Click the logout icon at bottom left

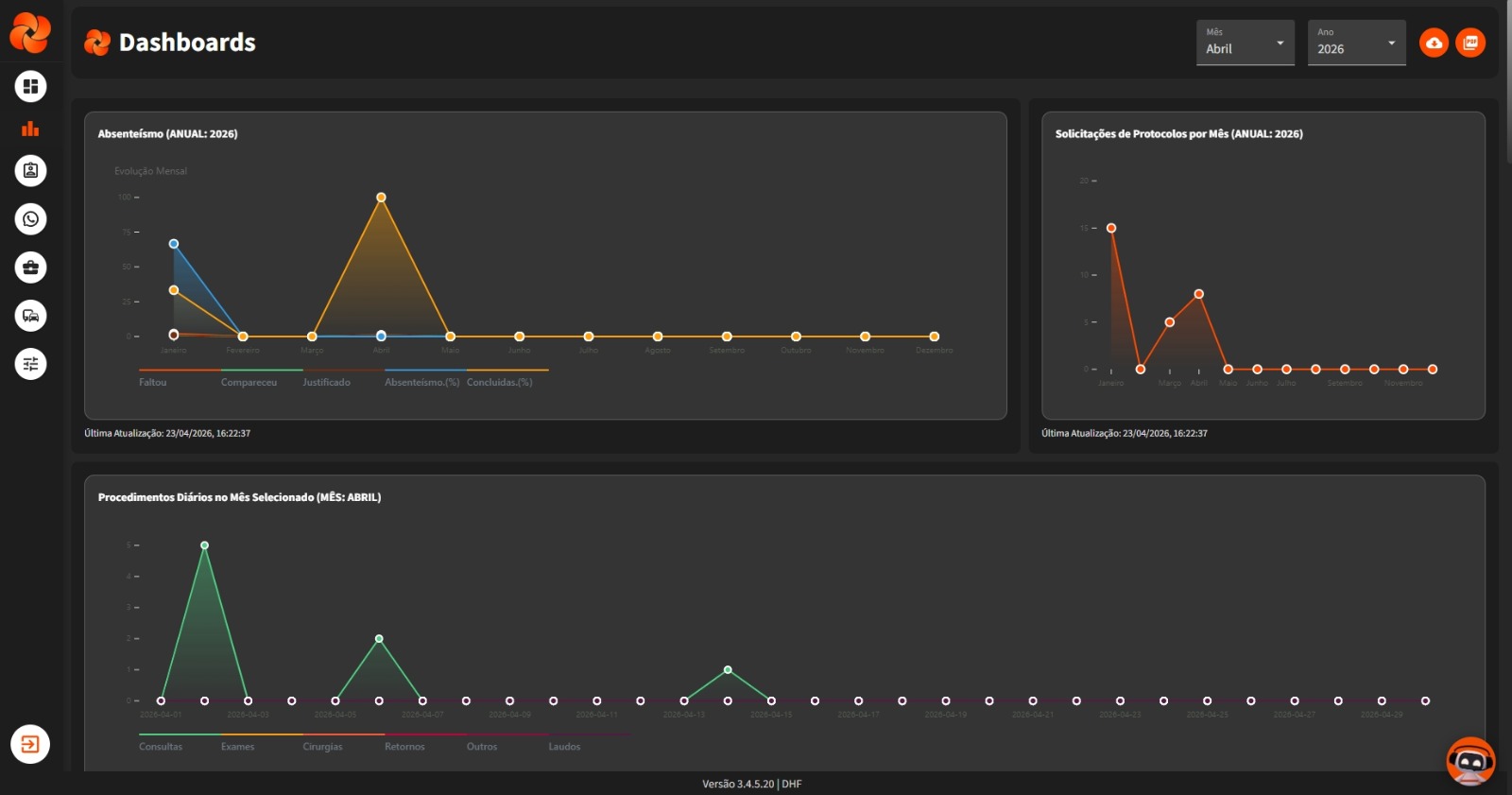[x=30, y=744]
